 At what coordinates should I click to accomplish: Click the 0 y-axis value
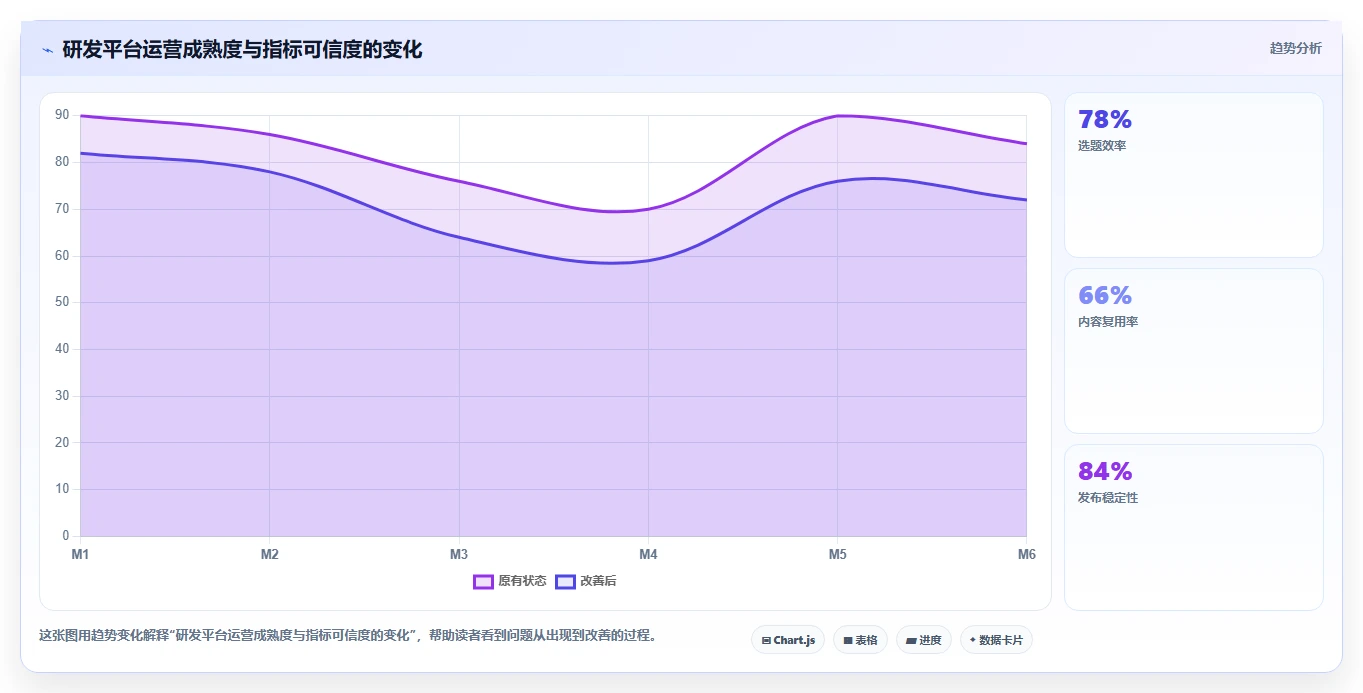(x=66, y=536)
